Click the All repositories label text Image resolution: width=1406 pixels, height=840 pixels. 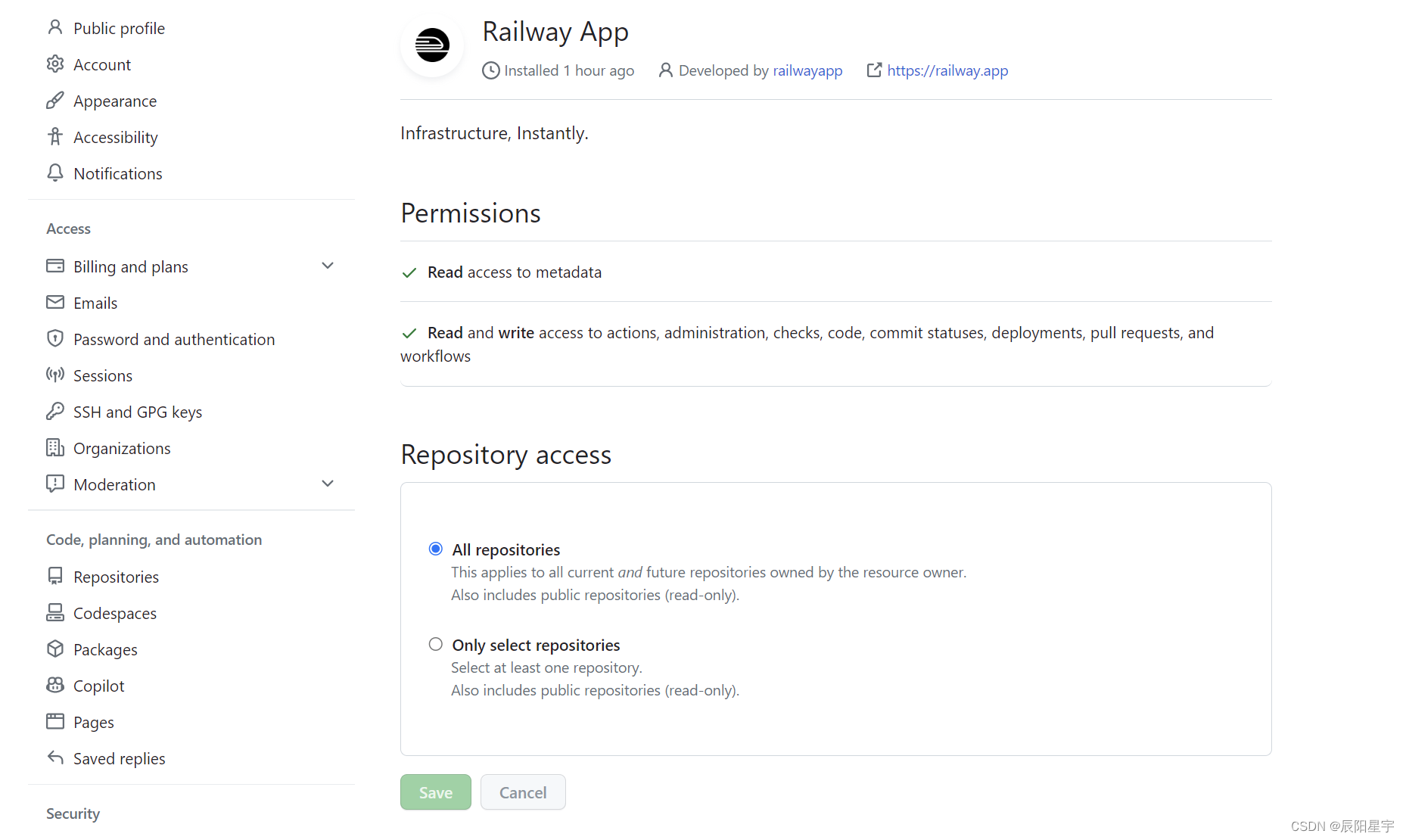pos(506,549)
